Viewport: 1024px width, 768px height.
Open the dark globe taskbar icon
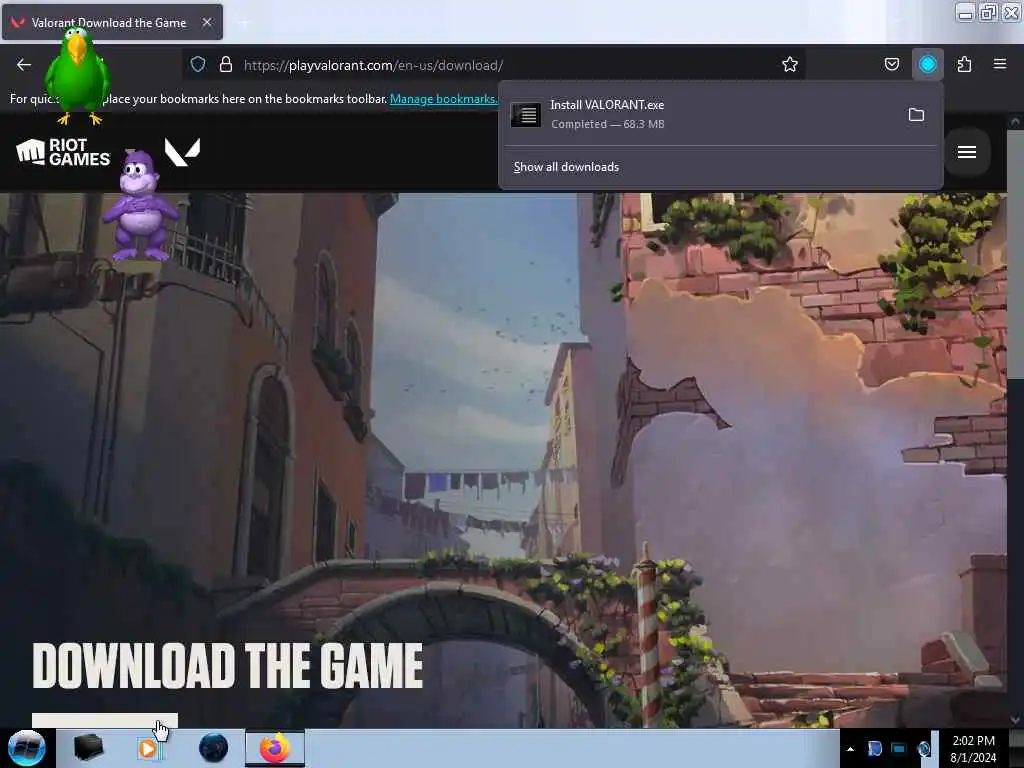point(214,748)
